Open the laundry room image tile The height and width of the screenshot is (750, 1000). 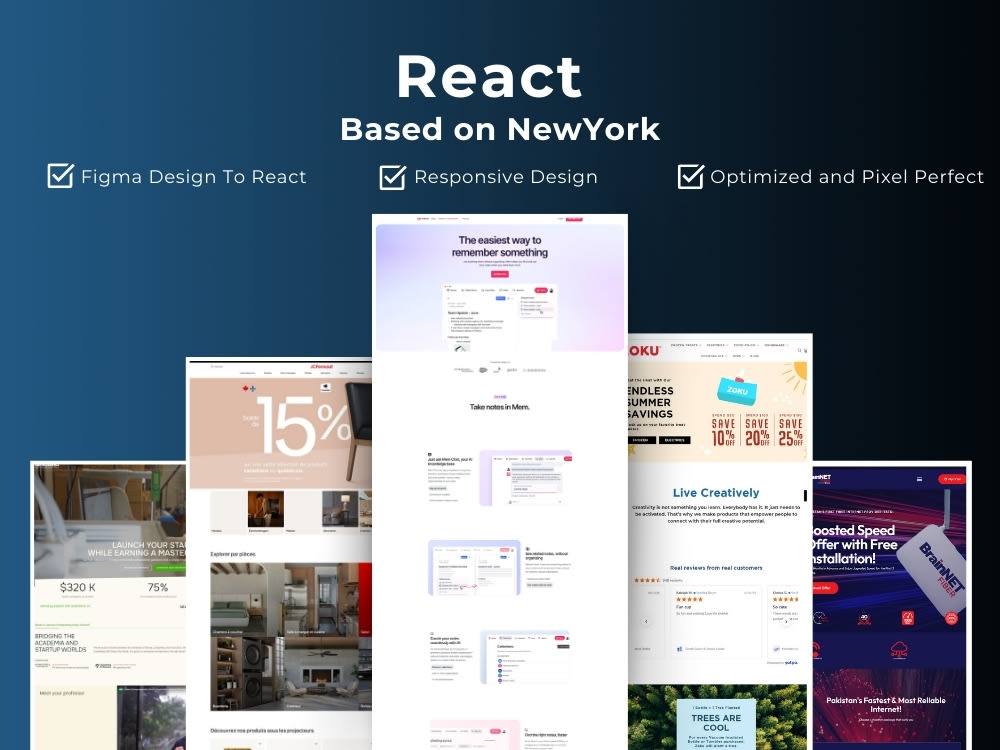[247, 673]
